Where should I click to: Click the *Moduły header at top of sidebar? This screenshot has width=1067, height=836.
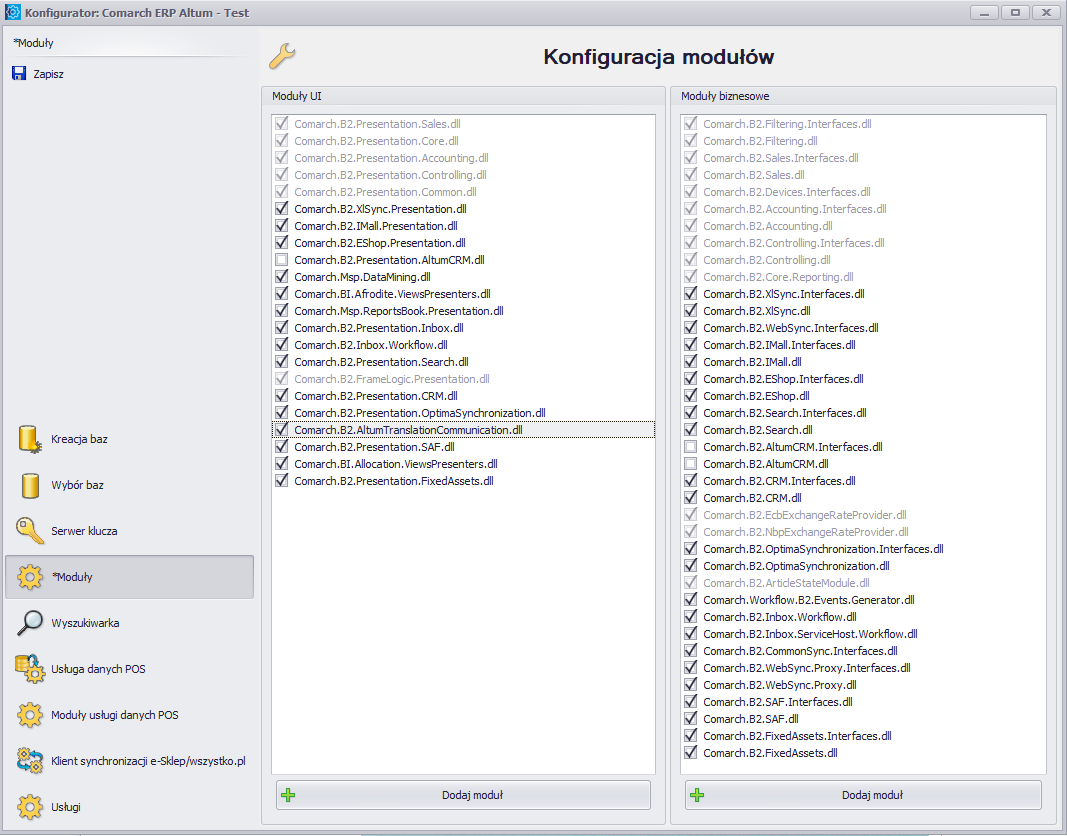pos(33,43)
